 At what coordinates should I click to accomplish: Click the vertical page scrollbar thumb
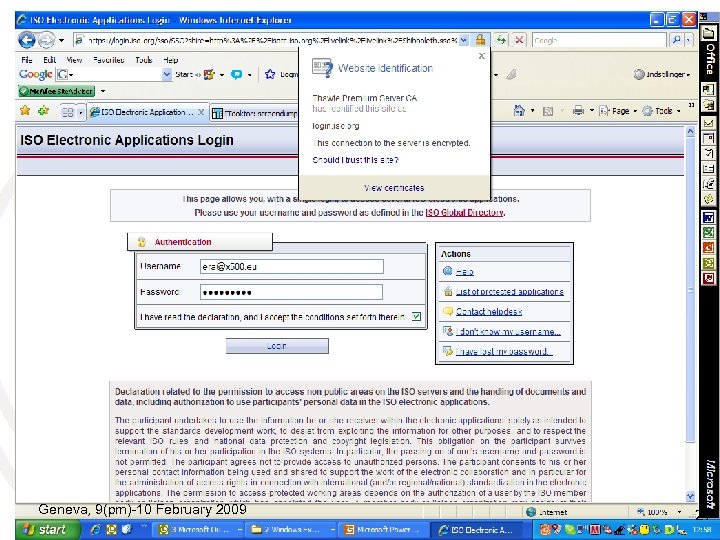tap(690, 290)
